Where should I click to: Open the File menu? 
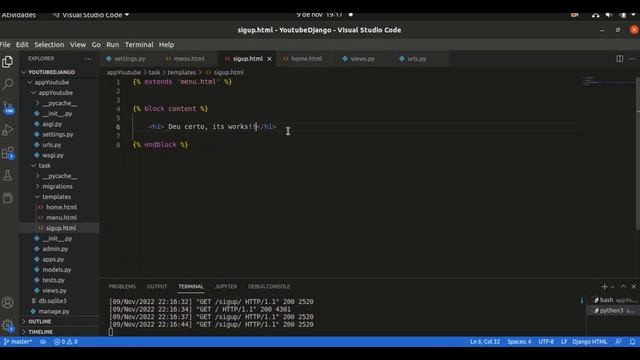point(5,44)
